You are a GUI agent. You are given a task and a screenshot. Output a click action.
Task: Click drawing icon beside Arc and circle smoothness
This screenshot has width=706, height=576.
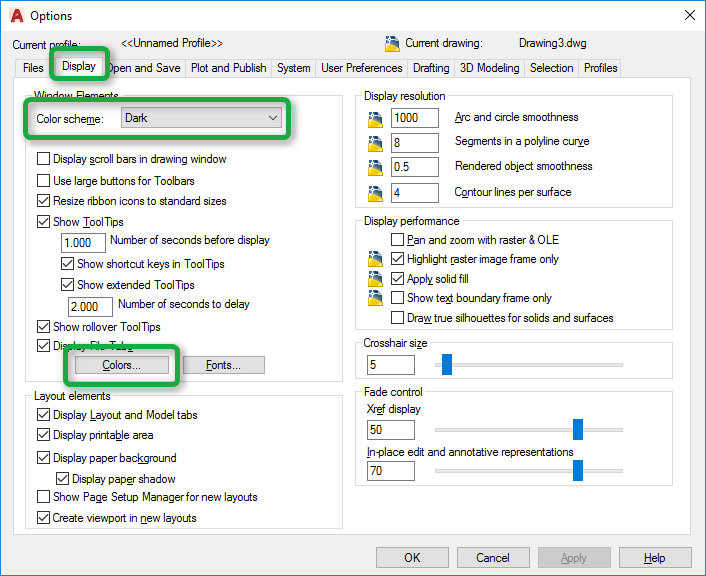click(x=375, y=118)
